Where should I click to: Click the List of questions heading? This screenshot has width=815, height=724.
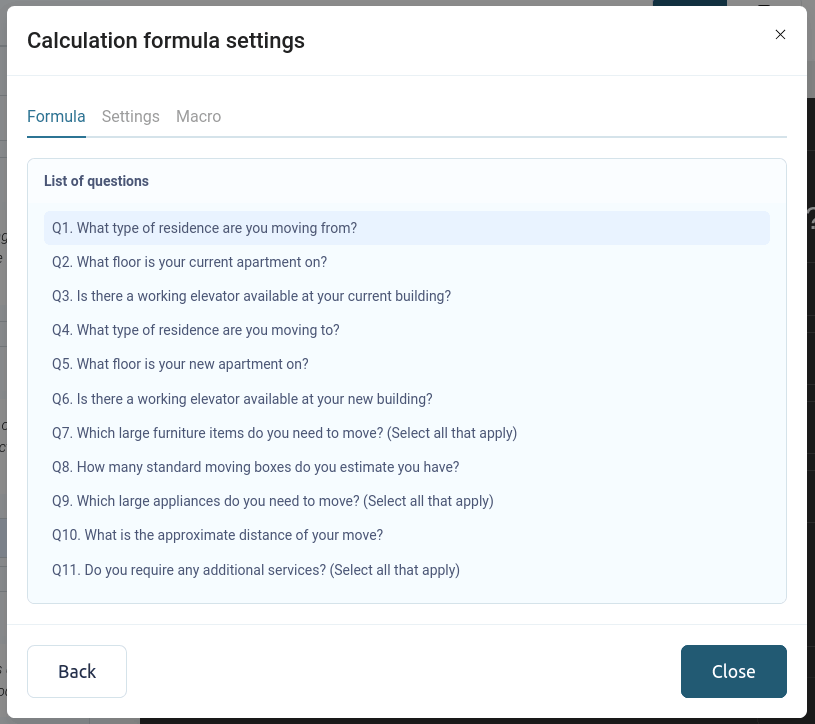(96, 181)
